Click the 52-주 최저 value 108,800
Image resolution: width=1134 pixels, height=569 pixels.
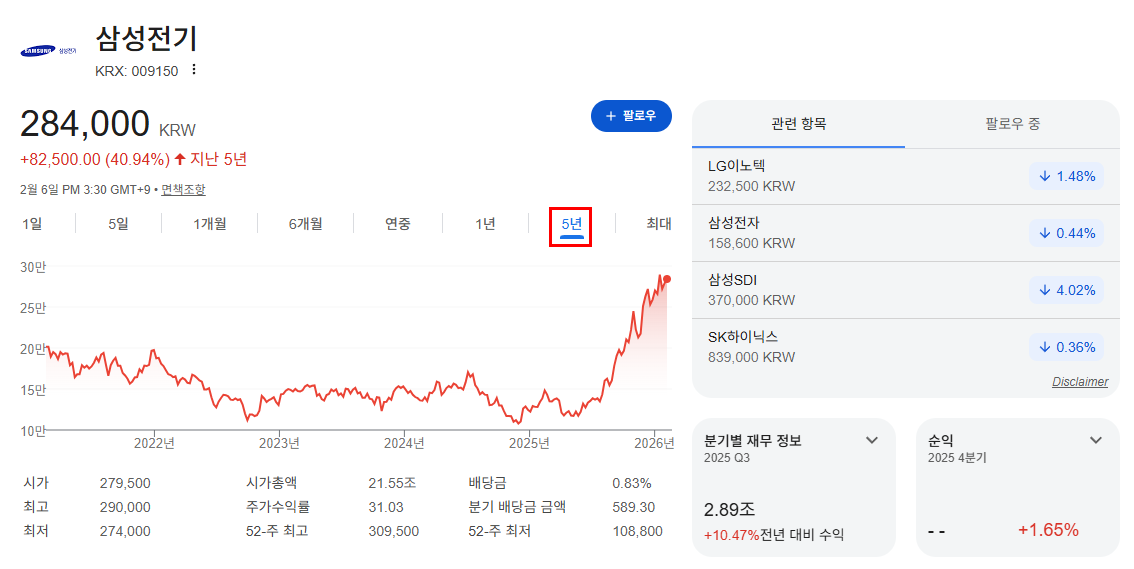point(637,531)
